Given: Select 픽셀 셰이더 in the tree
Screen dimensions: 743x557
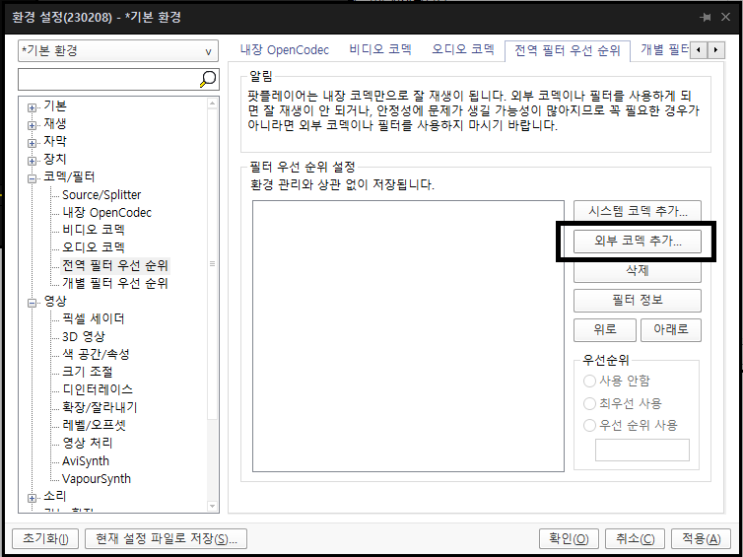Looking at the screenshot, I should [93, 319].
